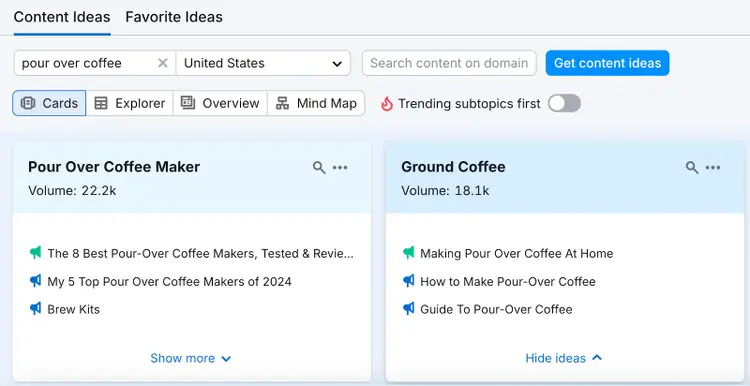Open 'Guide To Pour-Over Coffee' idea

(x=496, y=309)
